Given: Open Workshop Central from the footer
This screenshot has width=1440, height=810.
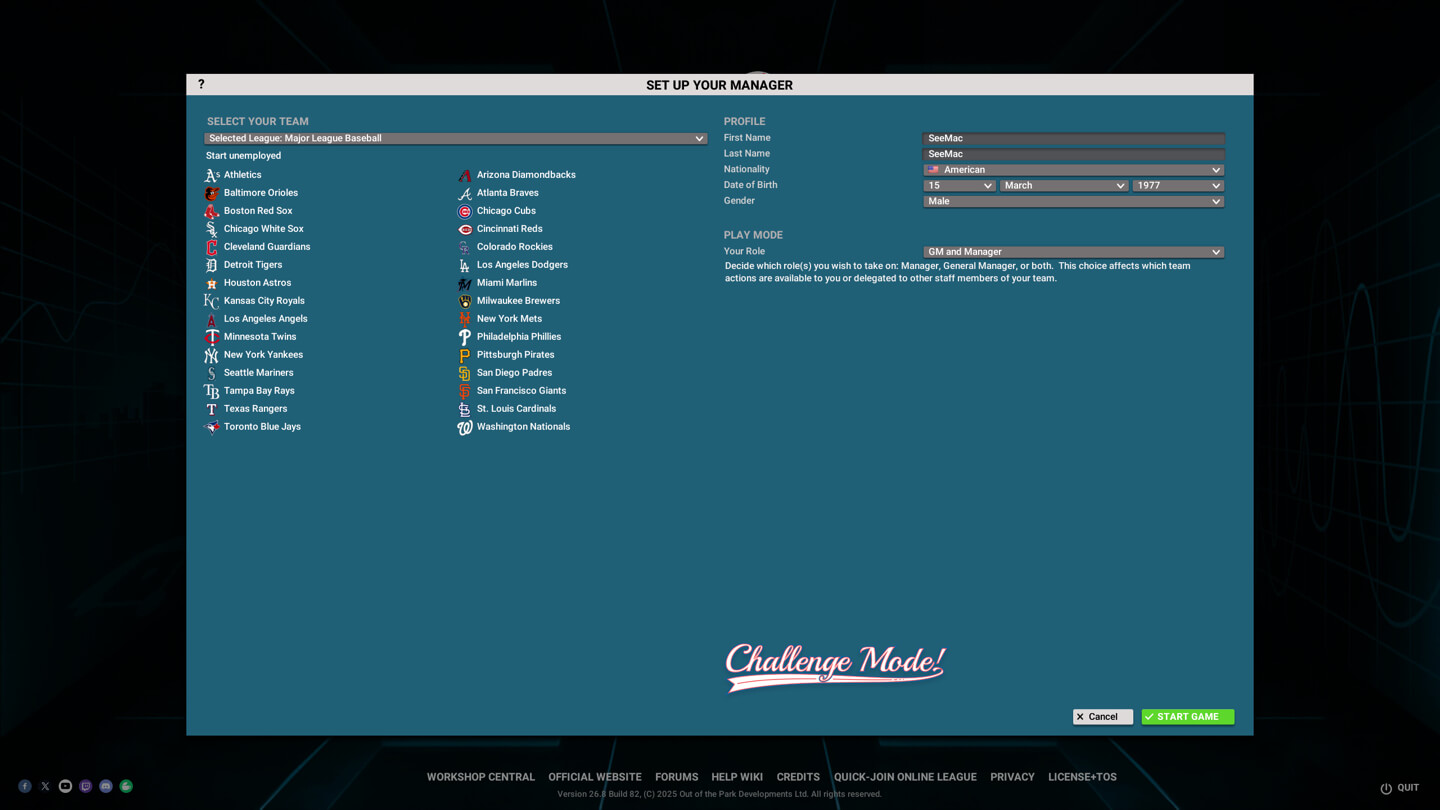Looking at the screenshot, I should point(480,777).
